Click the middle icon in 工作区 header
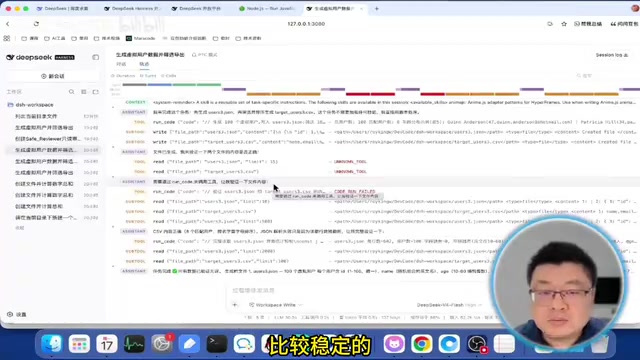Screen dimensions: 640x360 [x=84, y=92]
